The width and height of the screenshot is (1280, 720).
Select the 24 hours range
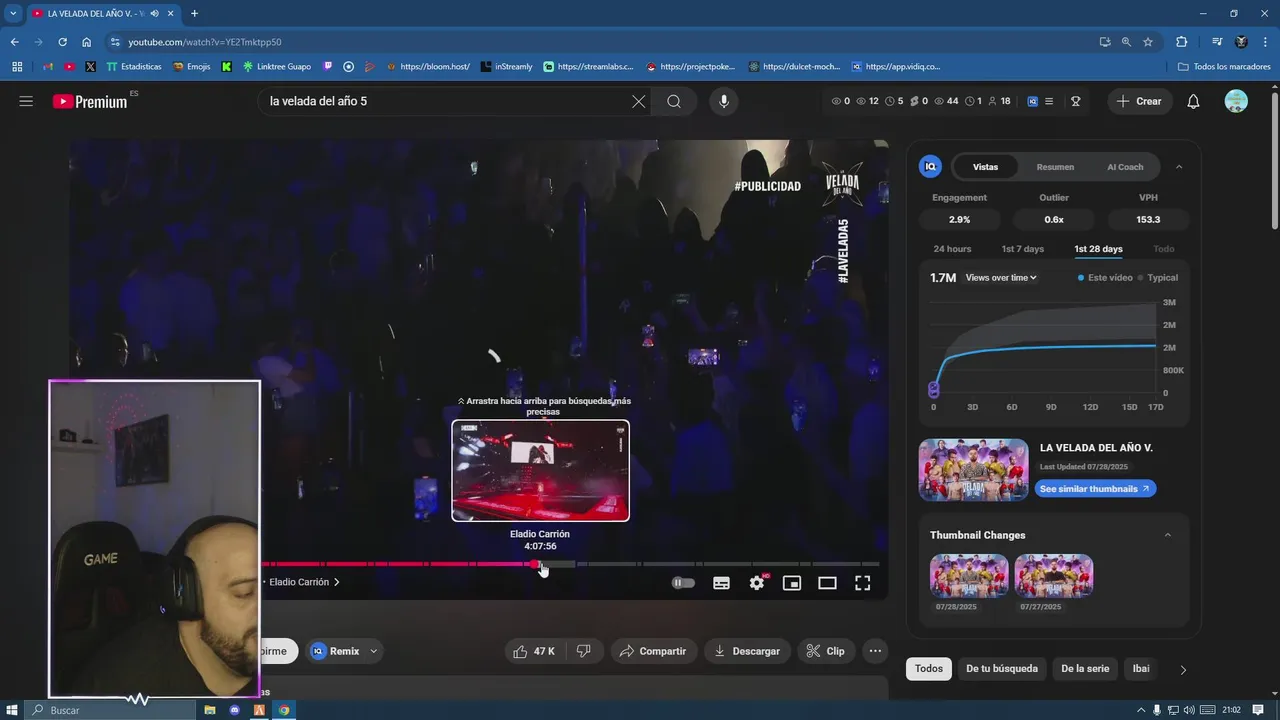click(x=952, y=249)
